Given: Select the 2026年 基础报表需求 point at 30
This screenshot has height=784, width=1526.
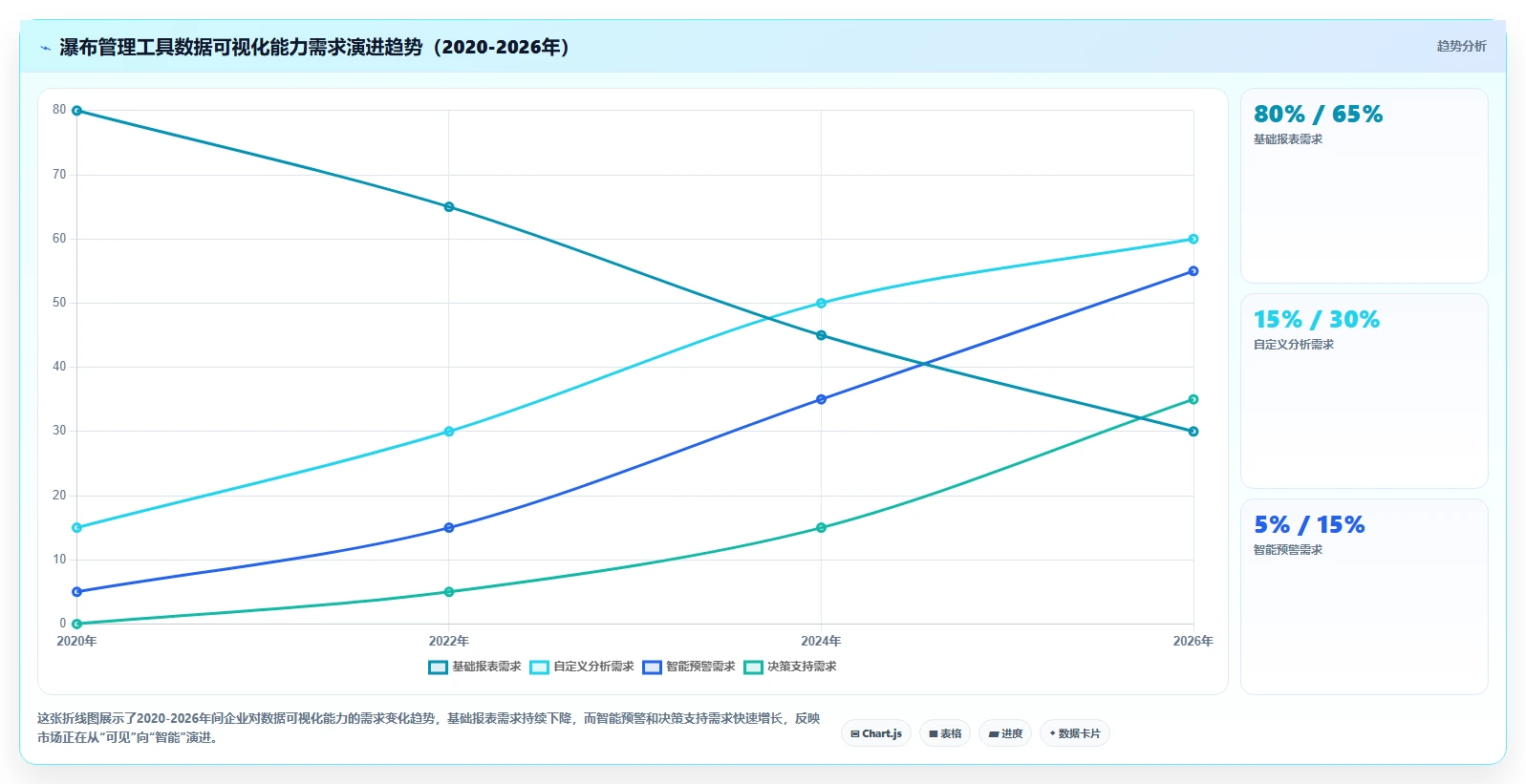Looking at the screenshot, I should click(1193, 432).
